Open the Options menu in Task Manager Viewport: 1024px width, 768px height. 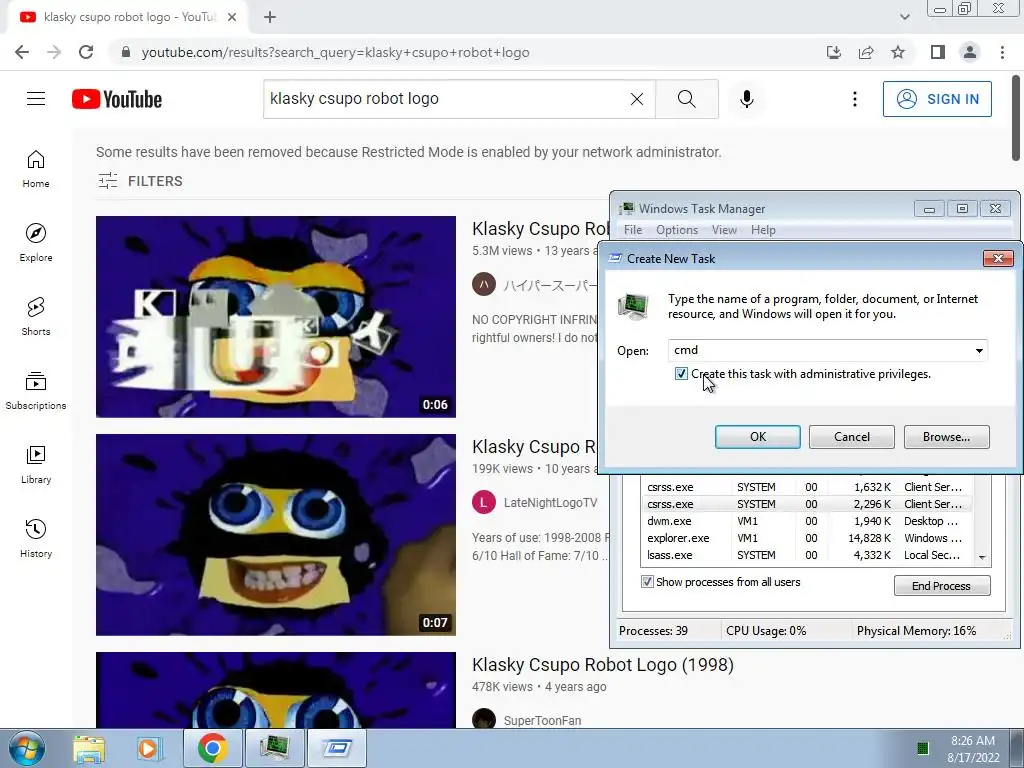point(677,230)
